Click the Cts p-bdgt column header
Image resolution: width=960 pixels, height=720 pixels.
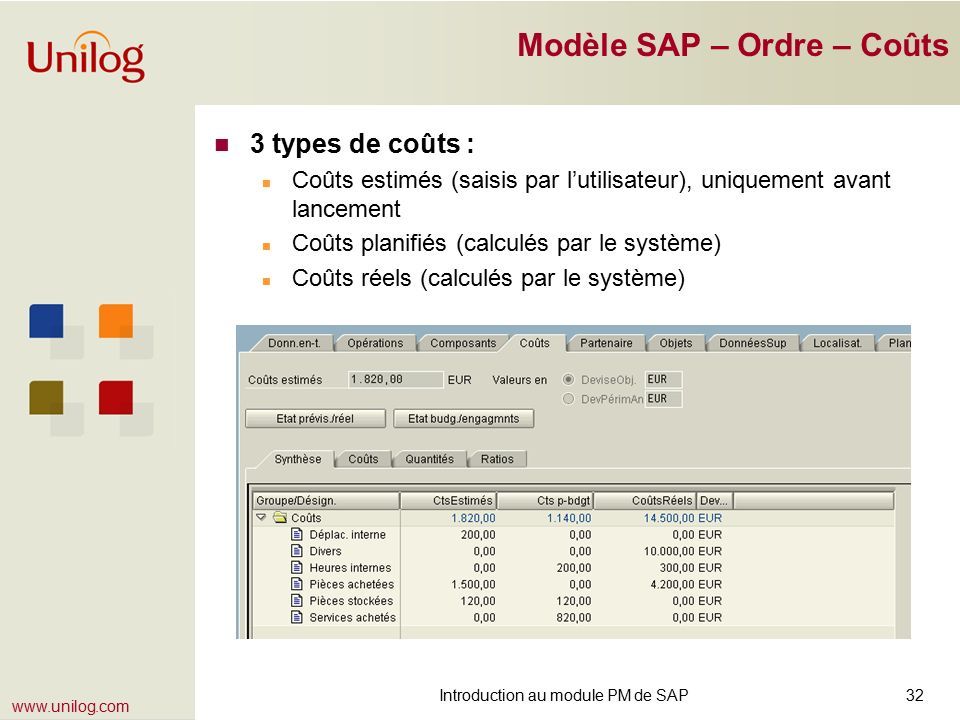(x=545, y=501)
